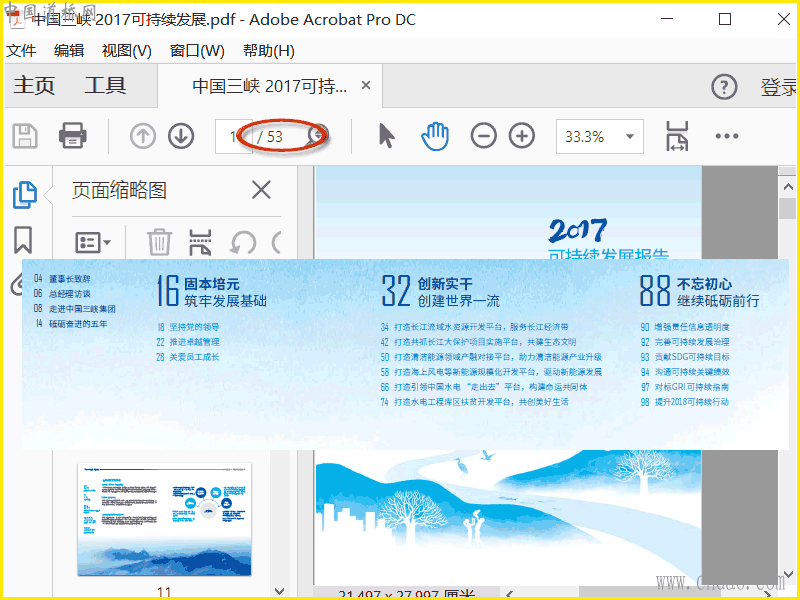Click thumbnails panel scroll down arrow
This screenshot has width=800, height=600.
280,591
